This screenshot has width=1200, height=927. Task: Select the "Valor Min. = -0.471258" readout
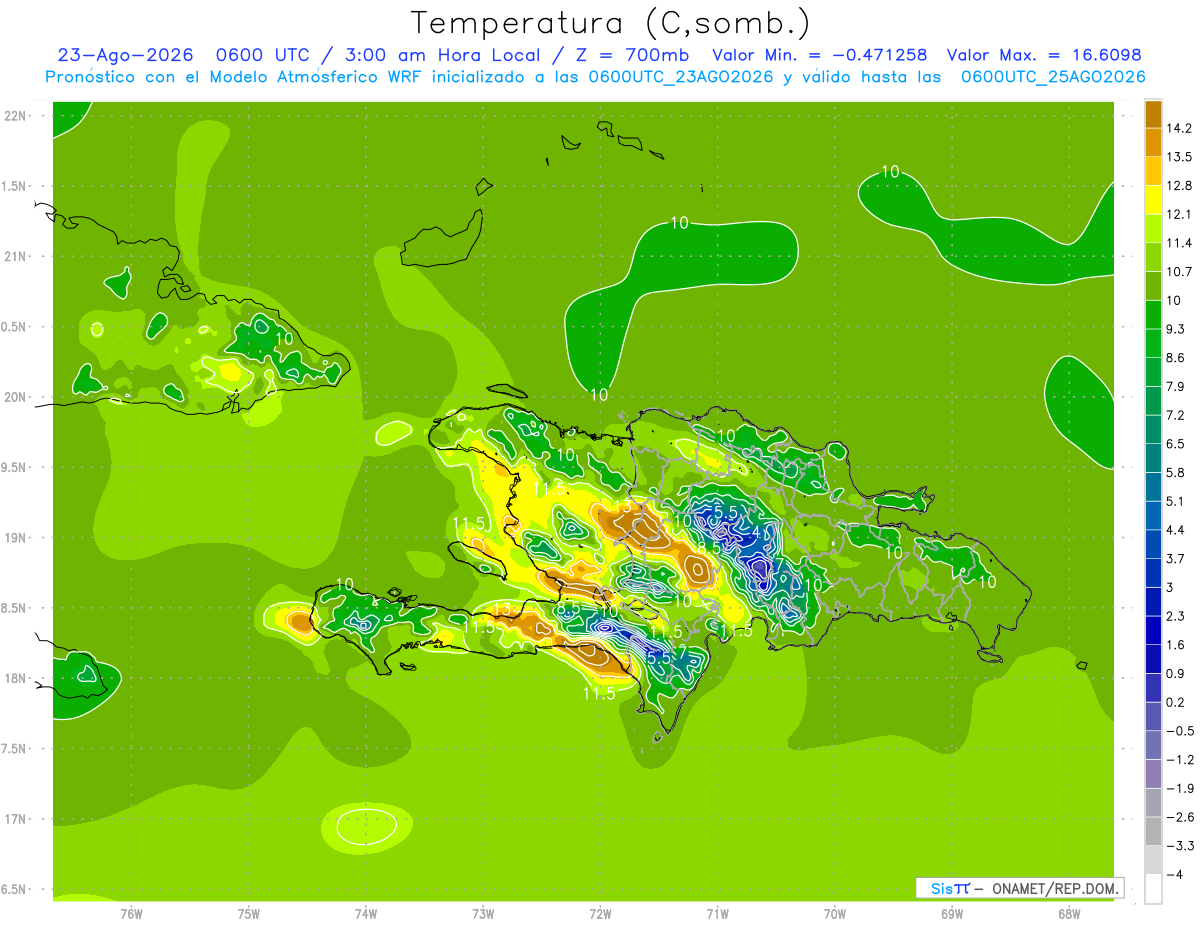pos(819,55)
